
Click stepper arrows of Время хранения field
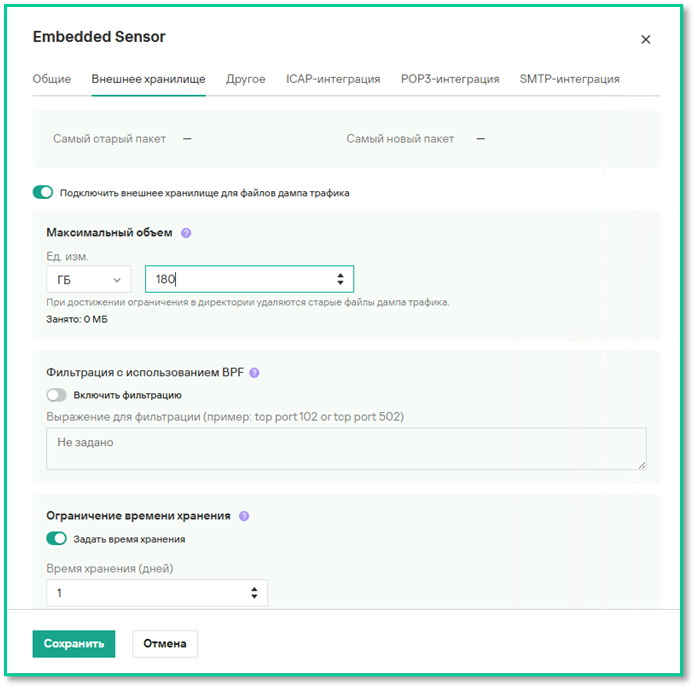coord(254,593)
